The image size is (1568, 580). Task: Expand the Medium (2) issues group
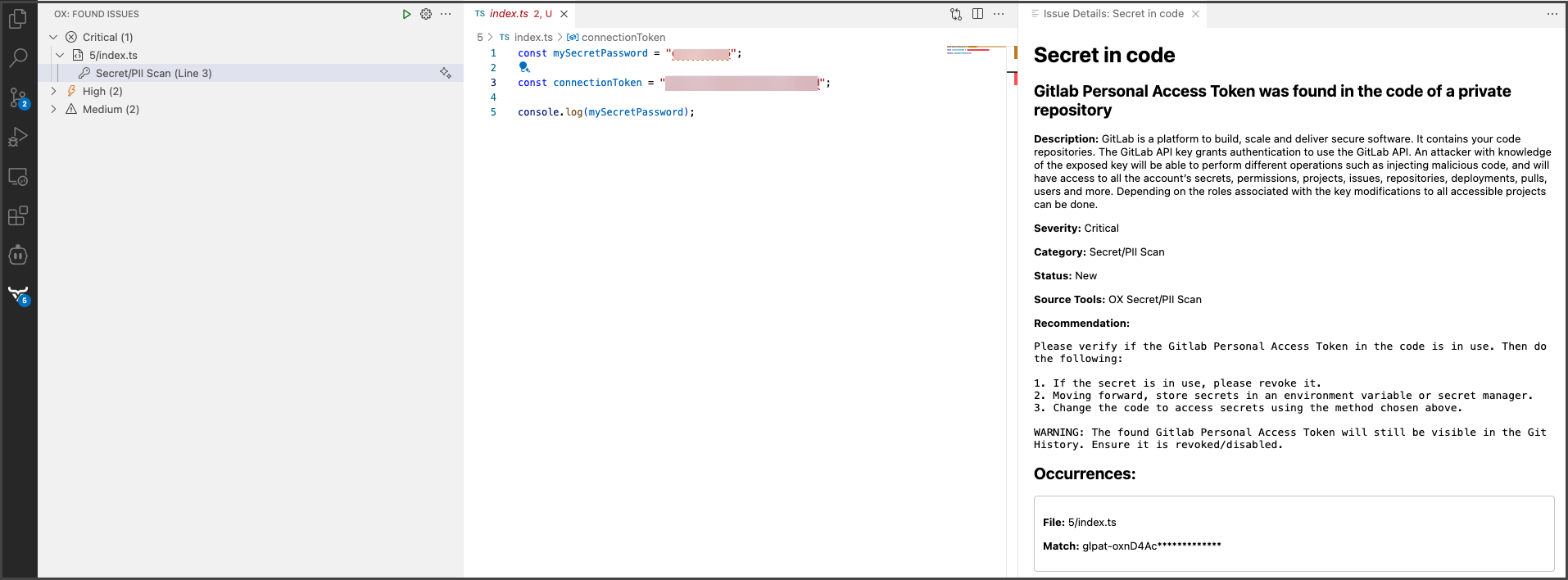[x=53, y=109]
